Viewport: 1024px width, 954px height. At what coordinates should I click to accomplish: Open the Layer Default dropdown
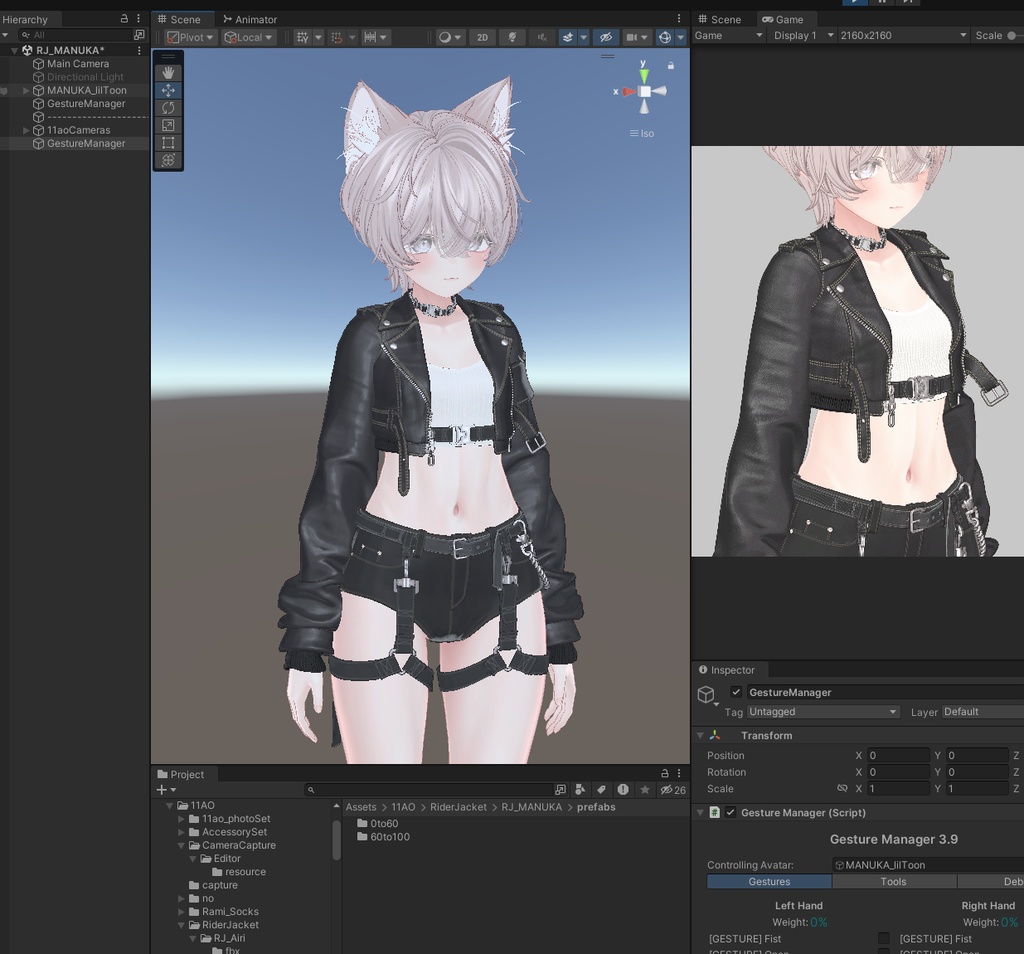(982, 712)
